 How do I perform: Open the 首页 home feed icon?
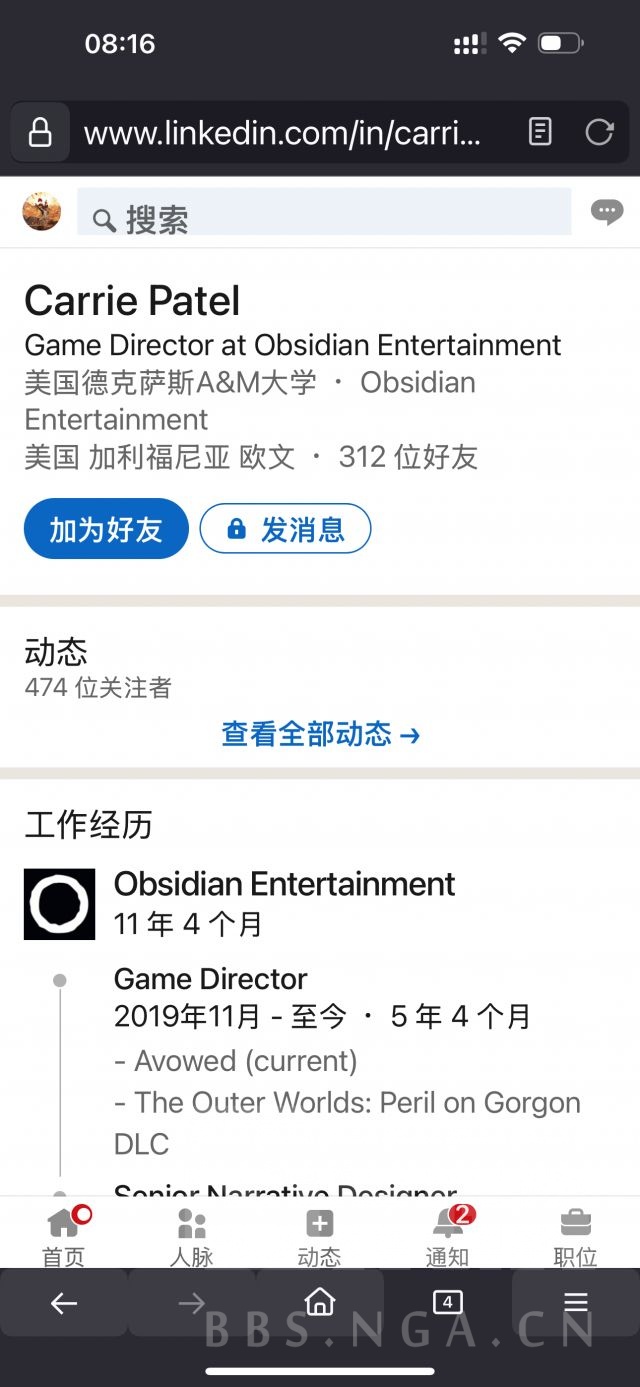63,1230
